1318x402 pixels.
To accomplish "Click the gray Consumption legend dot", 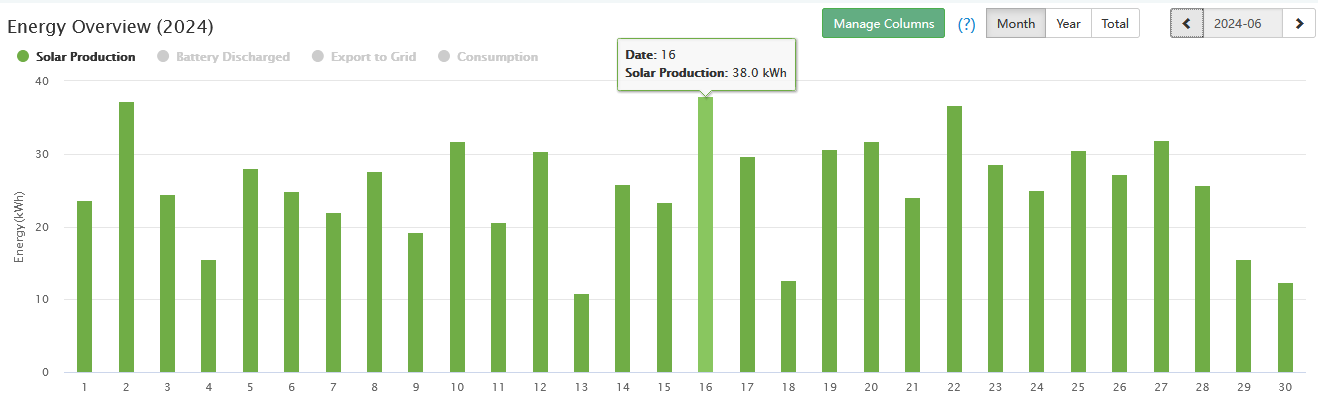I will tap(444, 57).
